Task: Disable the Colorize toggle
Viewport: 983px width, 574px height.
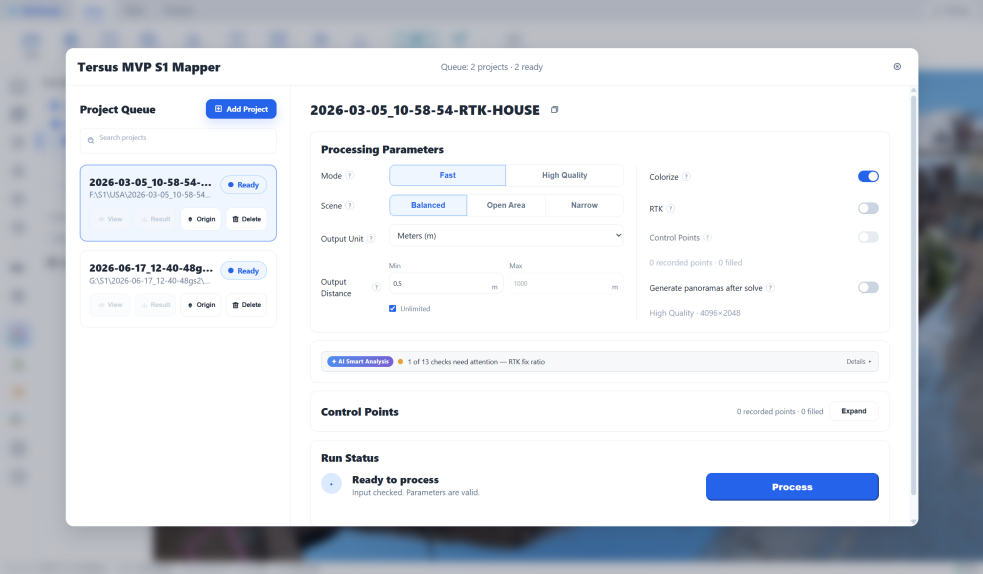Action: pos(868,176)
